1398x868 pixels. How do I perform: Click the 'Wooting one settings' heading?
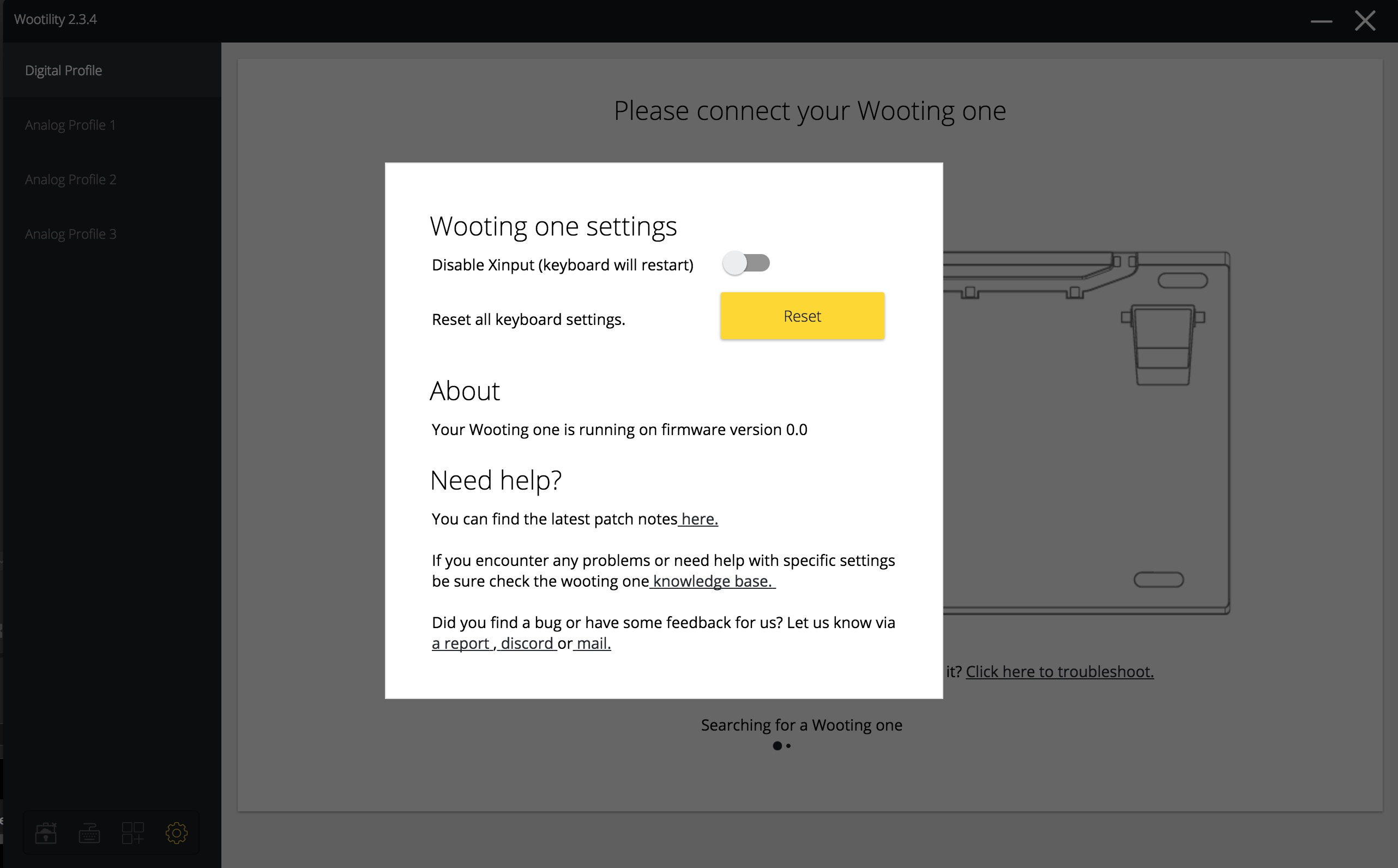pyautogui.click(x=553, y=226)
